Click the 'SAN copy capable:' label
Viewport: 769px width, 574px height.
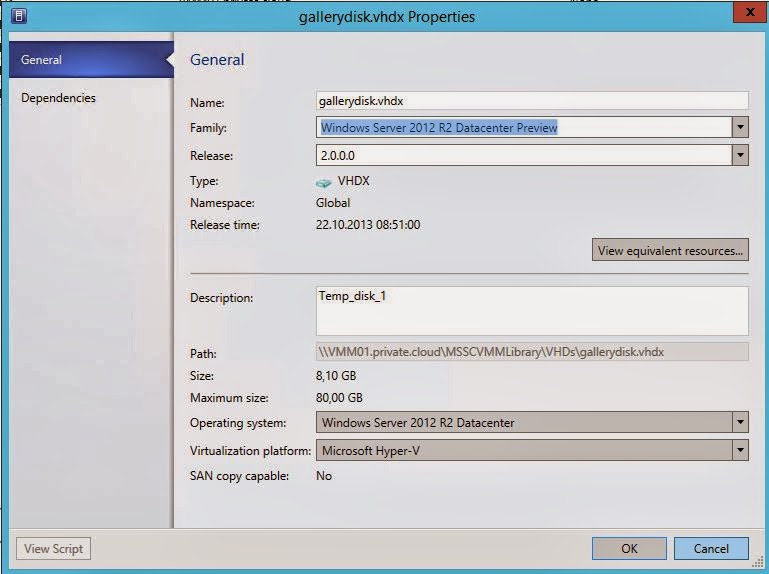pos(239,476)
